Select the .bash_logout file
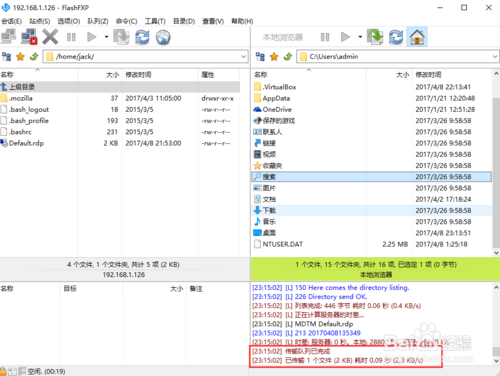This screenshot has height=376, width=500. coord(120,109)
